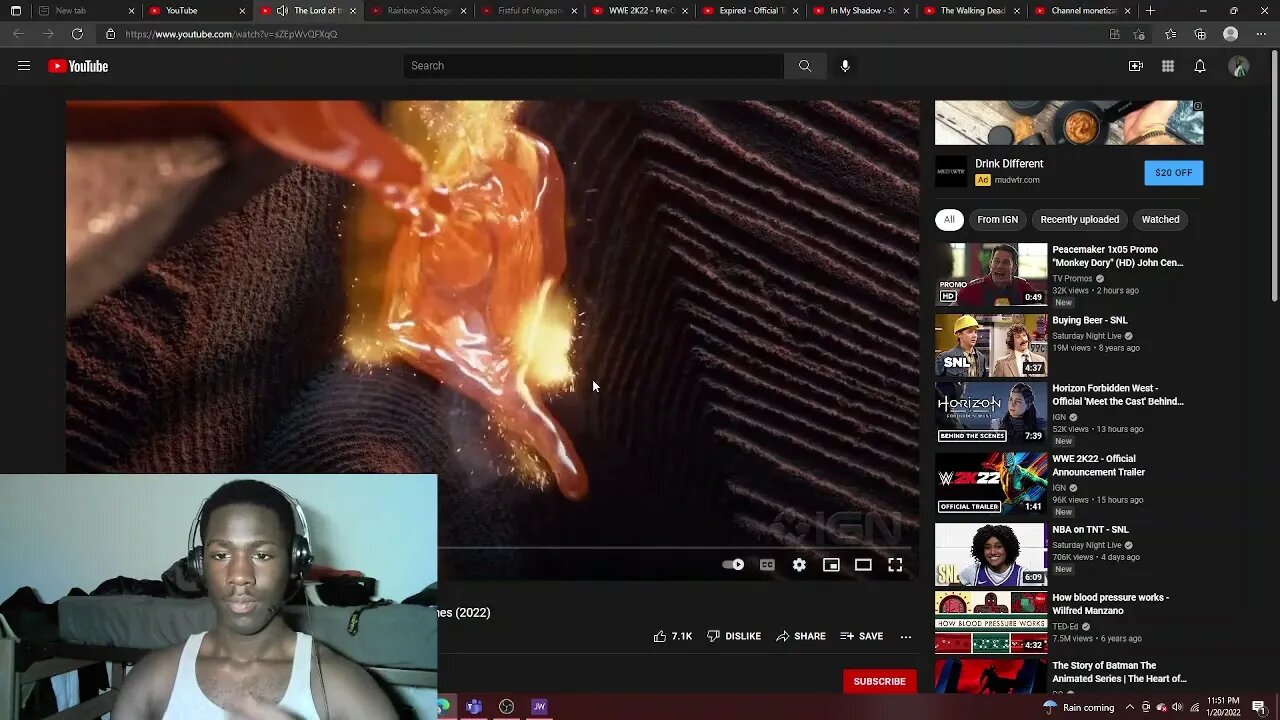Screen dimensions: 1280x720
Task: Click the browser address bar URL
Action: 231,34
